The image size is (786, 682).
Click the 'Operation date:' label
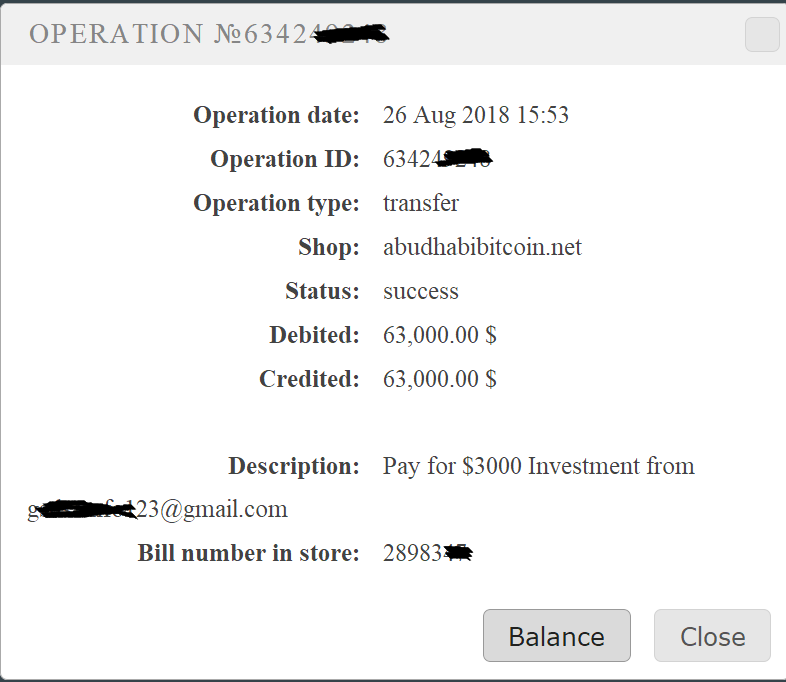276,115
